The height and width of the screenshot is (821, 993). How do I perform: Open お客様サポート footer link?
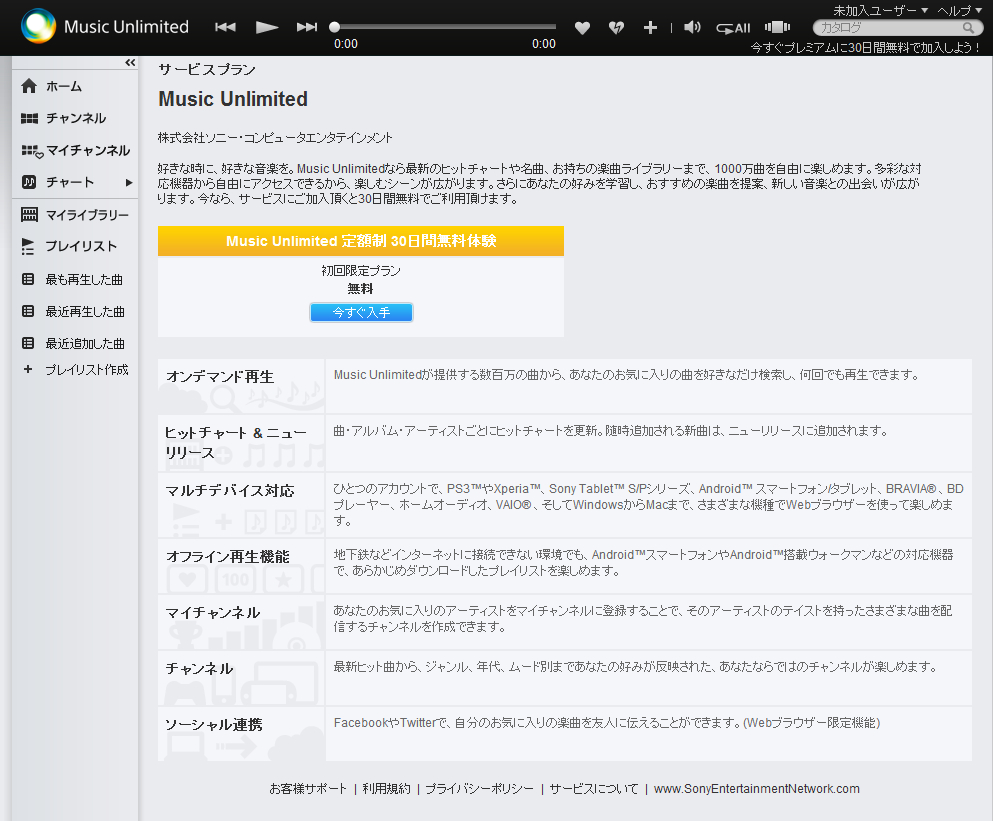308,789
